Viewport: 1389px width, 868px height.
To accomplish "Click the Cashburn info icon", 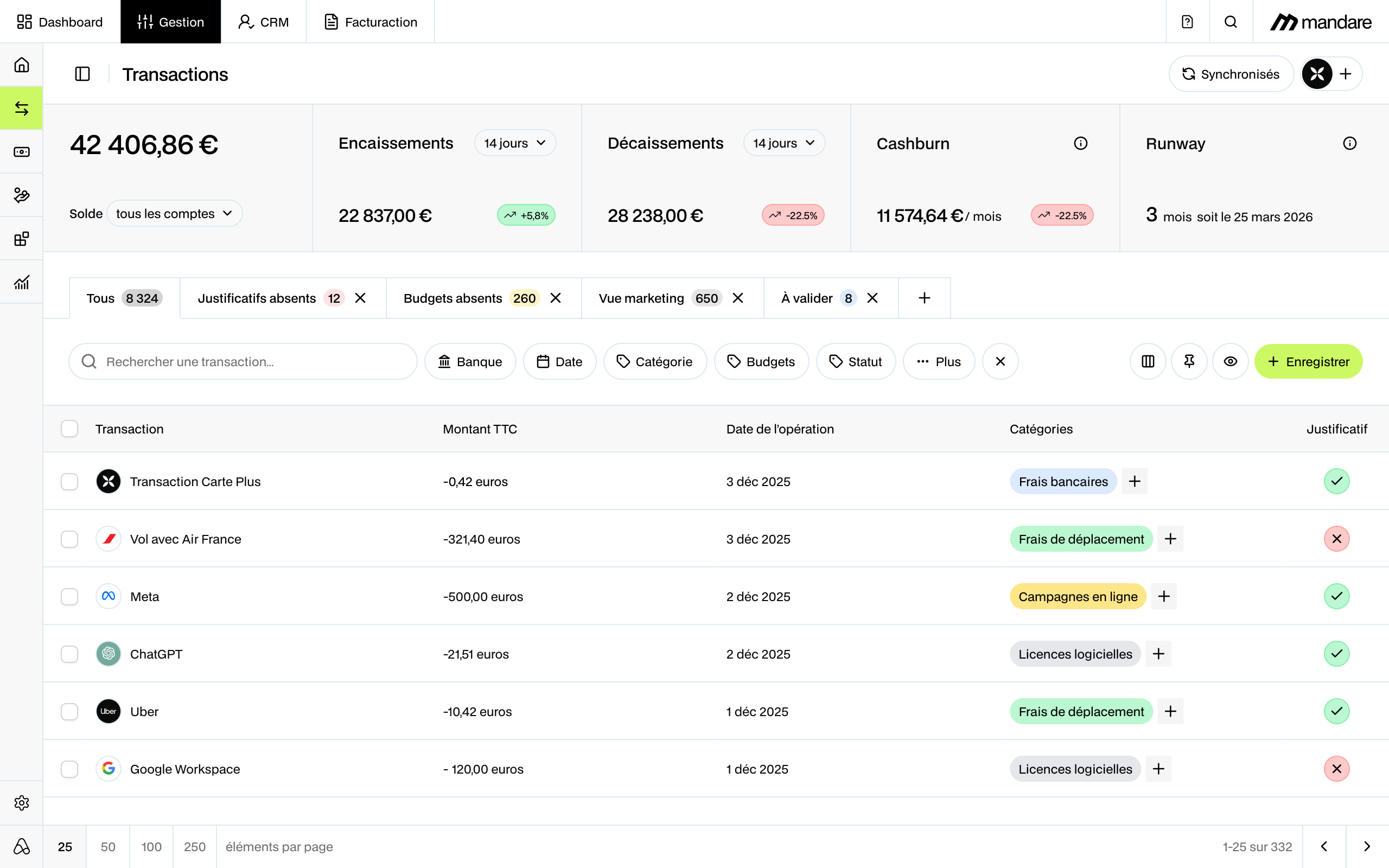I will pyautogui.click(x=1080, y=144).
